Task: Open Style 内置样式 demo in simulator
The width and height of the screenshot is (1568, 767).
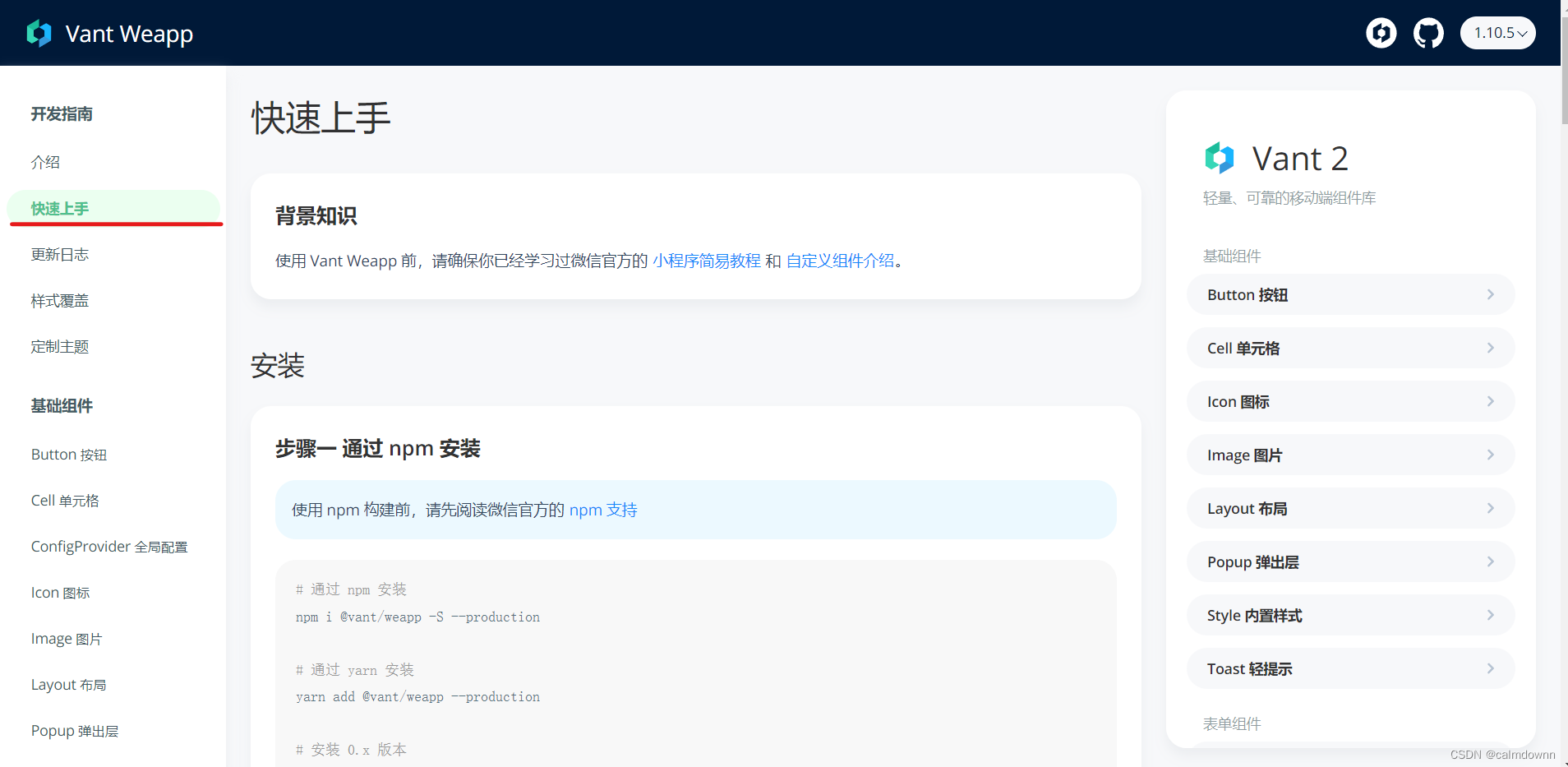Action: (1350, 615)
